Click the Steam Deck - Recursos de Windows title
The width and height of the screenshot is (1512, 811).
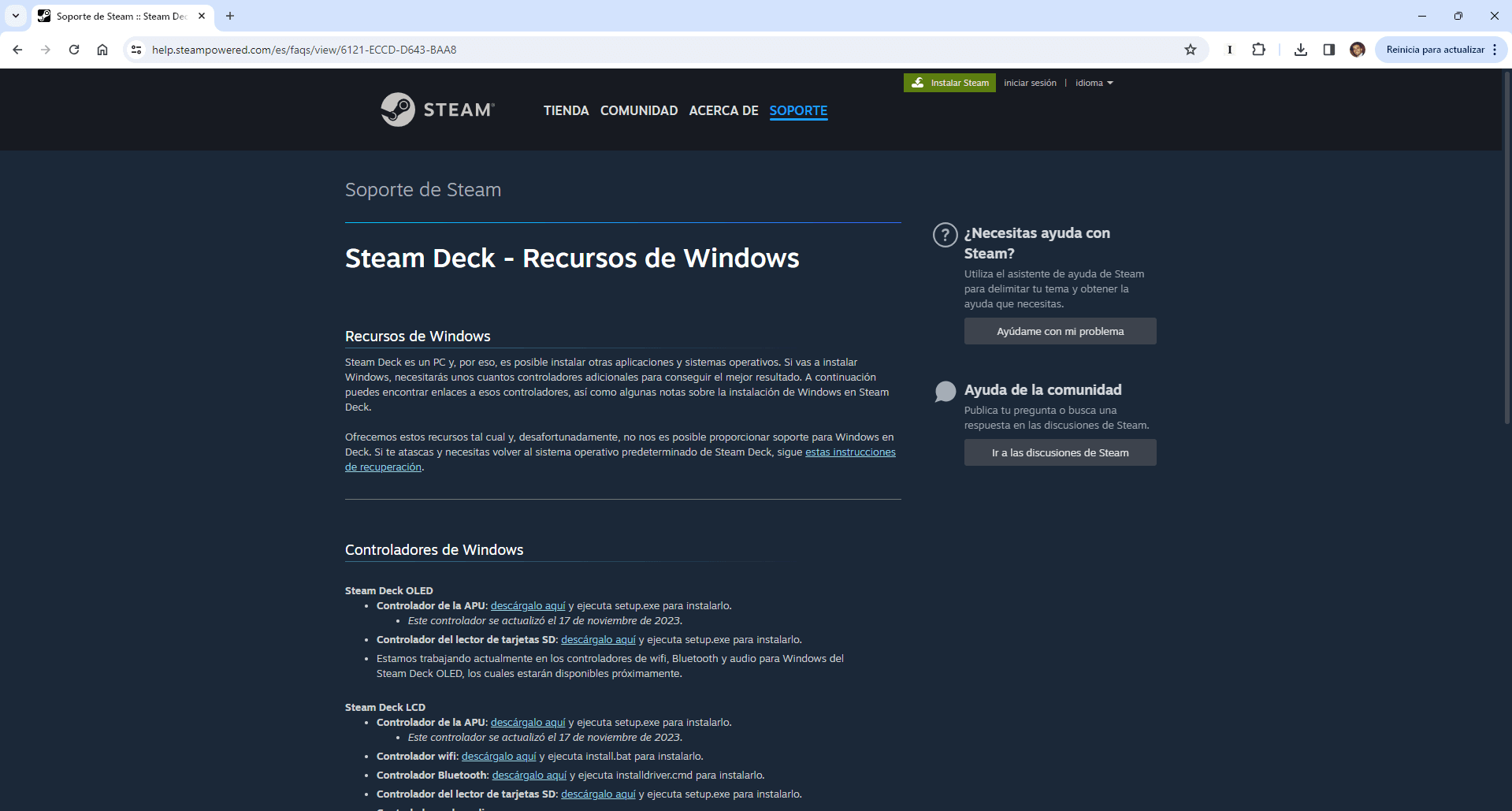(x=572, y=259)
